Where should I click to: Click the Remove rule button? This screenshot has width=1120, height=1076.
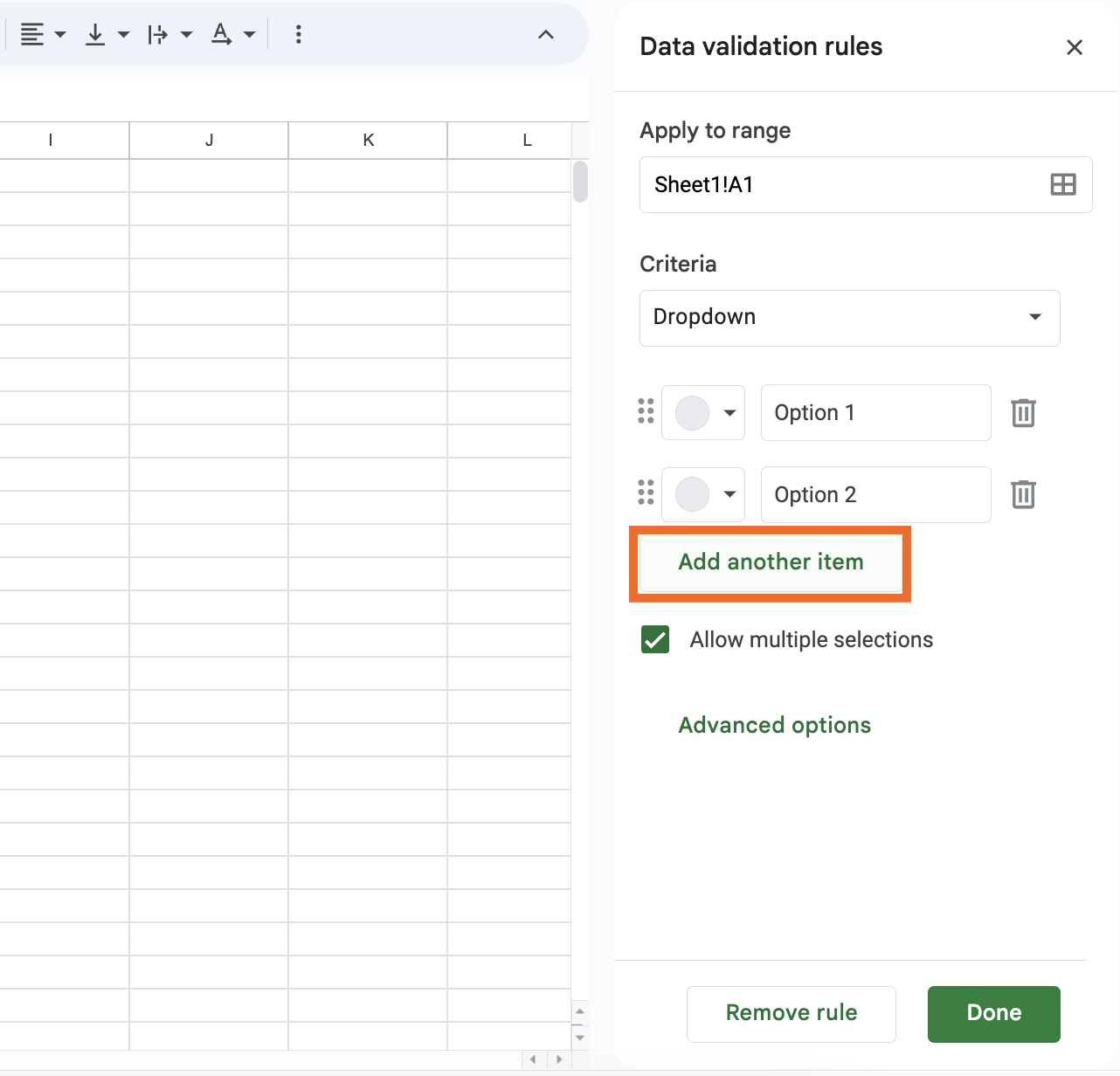(x=791, y=1013)
